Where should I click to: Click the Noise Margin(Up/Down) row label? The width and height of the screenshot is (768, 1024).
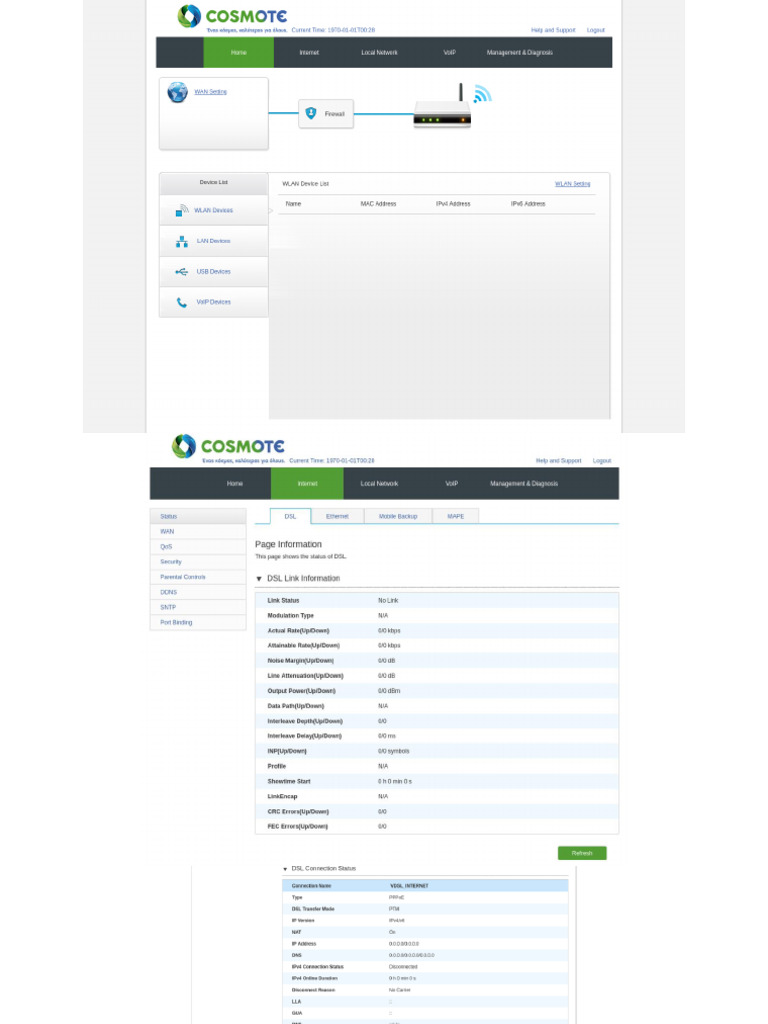pyautogui.click(x=300, y=661)
